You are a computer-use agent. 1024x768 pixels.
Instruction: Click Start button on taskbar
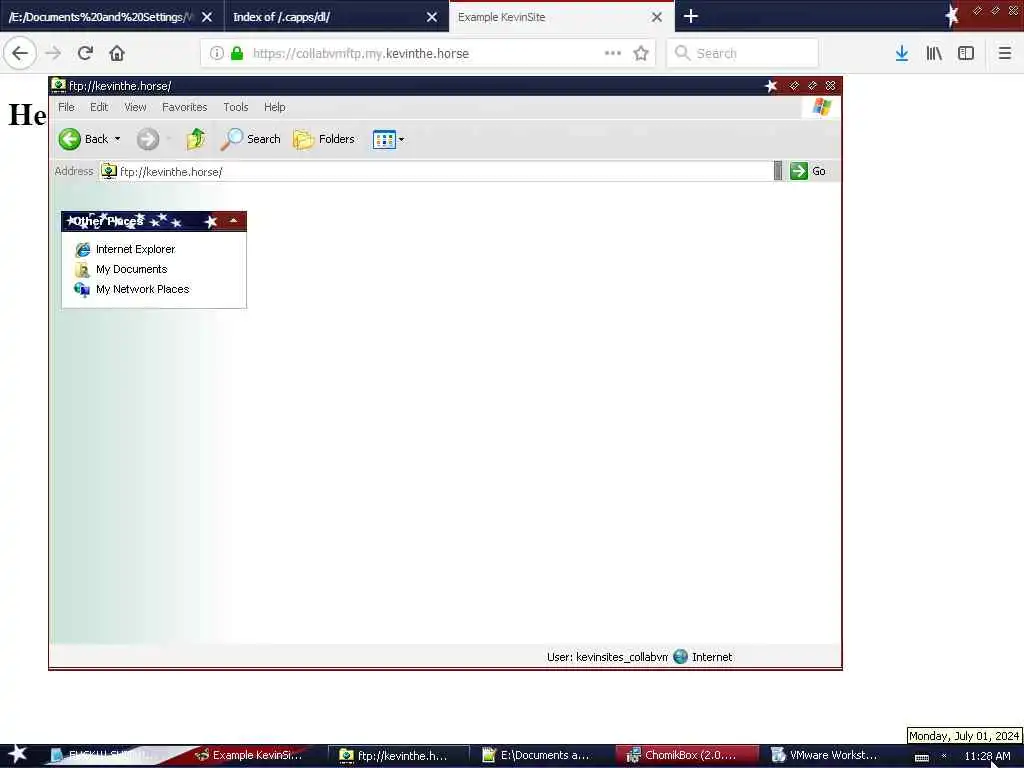[x=17, y=754]
